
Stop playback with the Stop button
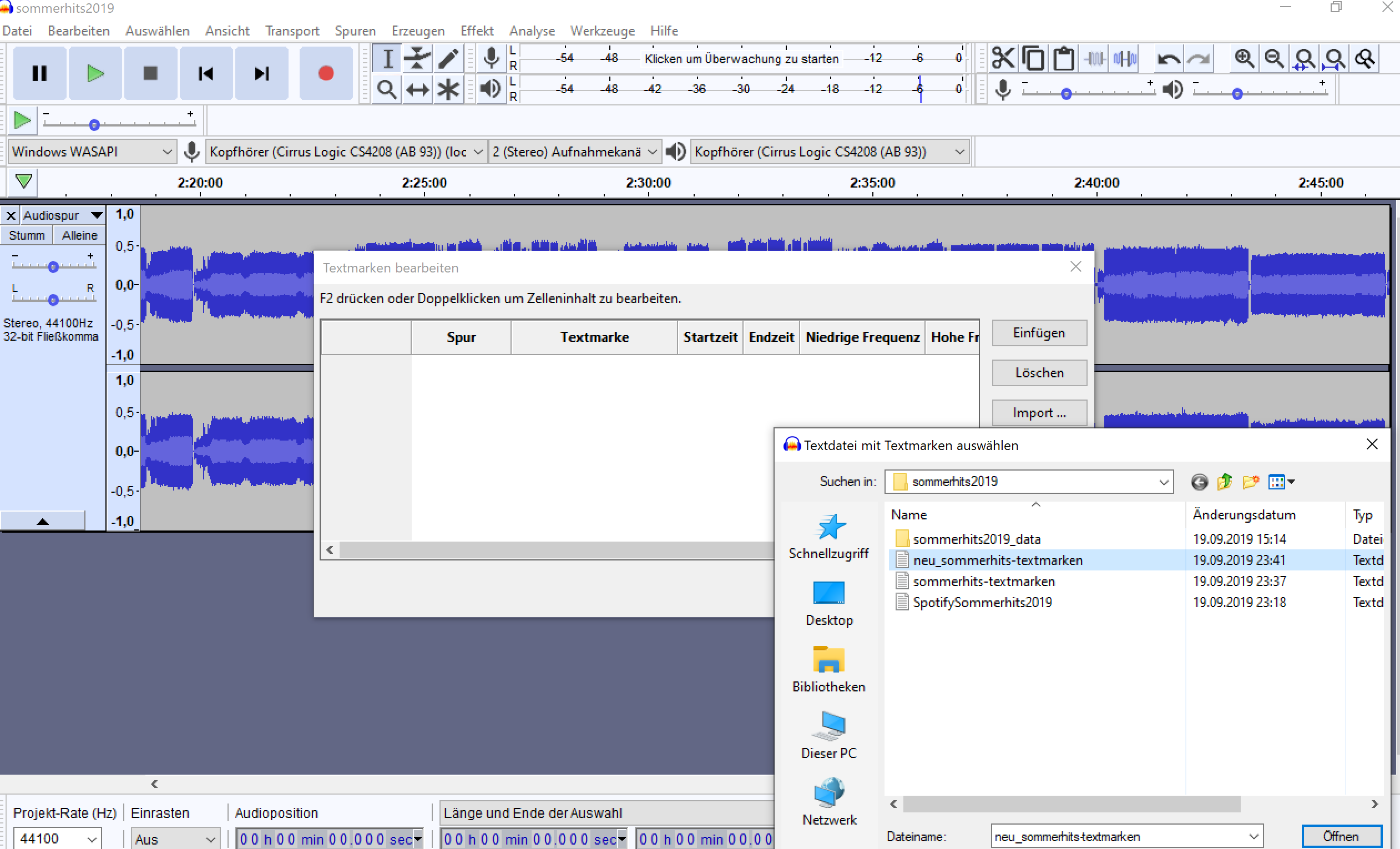coord(150,73)
